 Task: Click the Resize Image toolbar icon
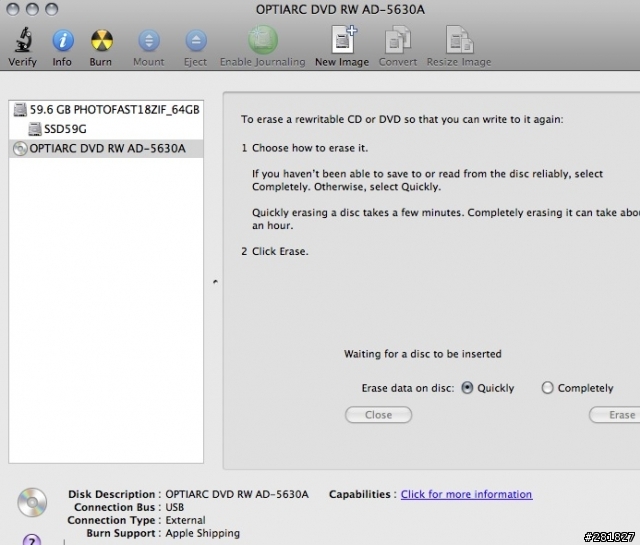pyautogui.click(x=459, y=40)
